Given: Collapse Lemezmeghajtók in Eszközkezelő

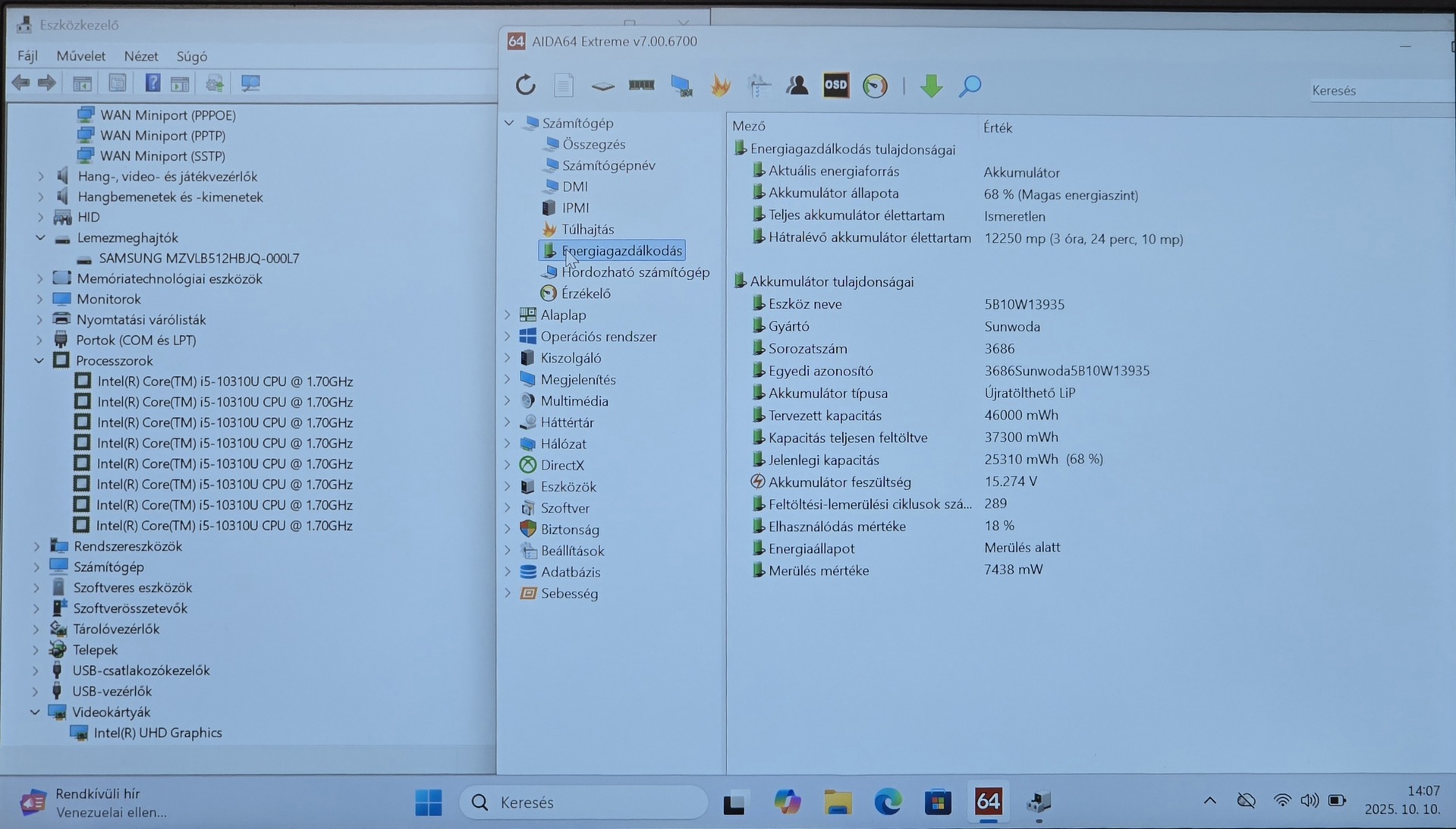Looking at the screenshot, I should click(x=40, y=237).
